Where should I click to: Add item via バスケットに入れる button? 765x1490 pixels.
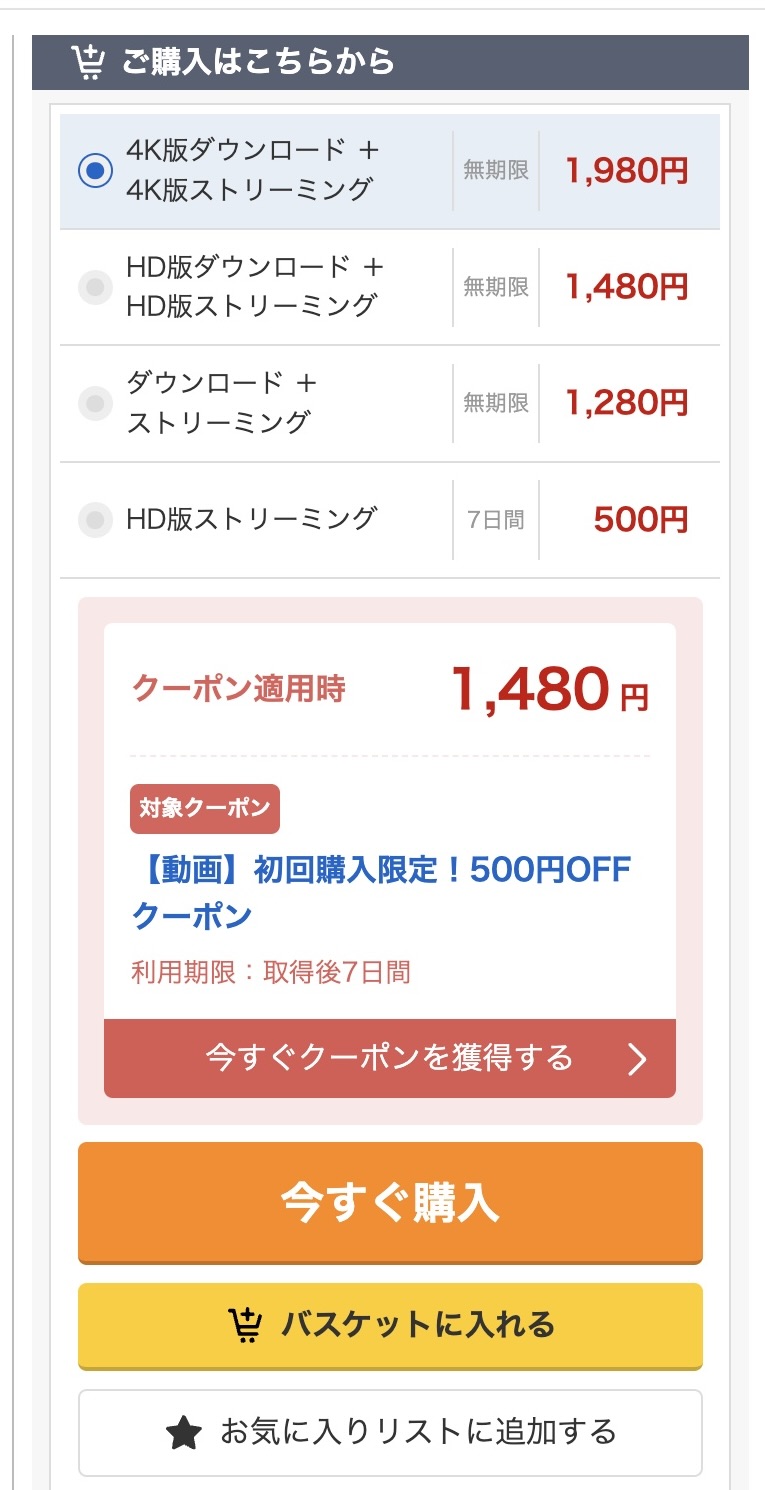[390, 1325]
